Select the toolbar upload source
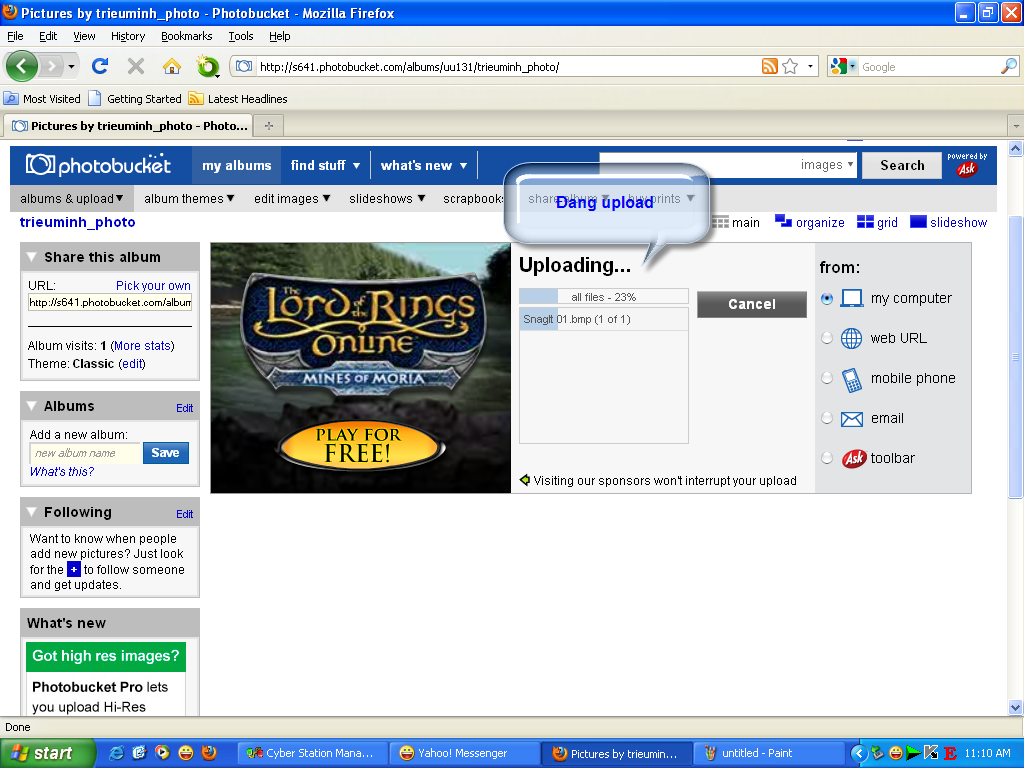 coord(827,458)
